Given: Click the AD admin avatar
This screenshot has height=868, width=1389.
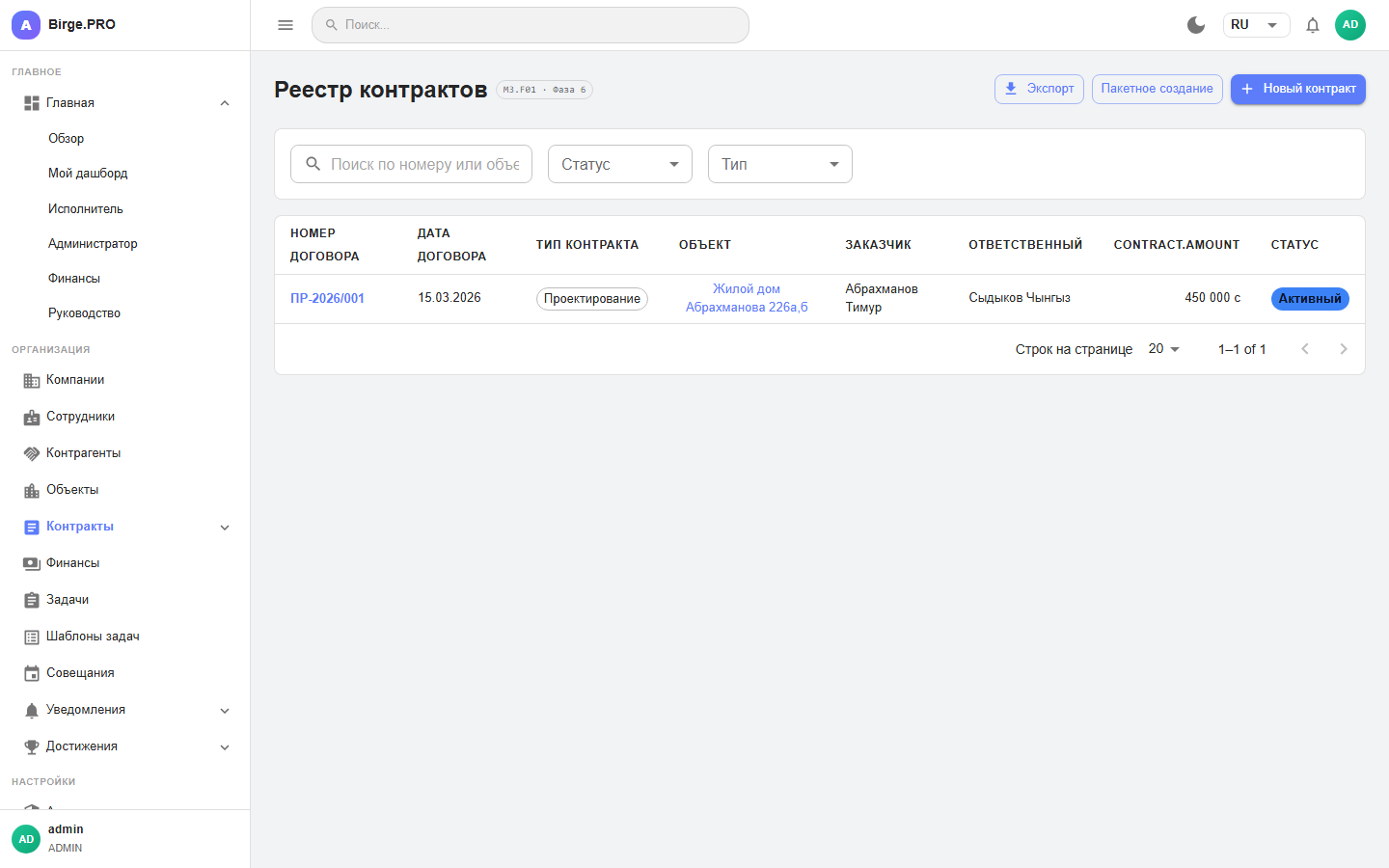Looking at the screenshot, I should tap(25, 838).
